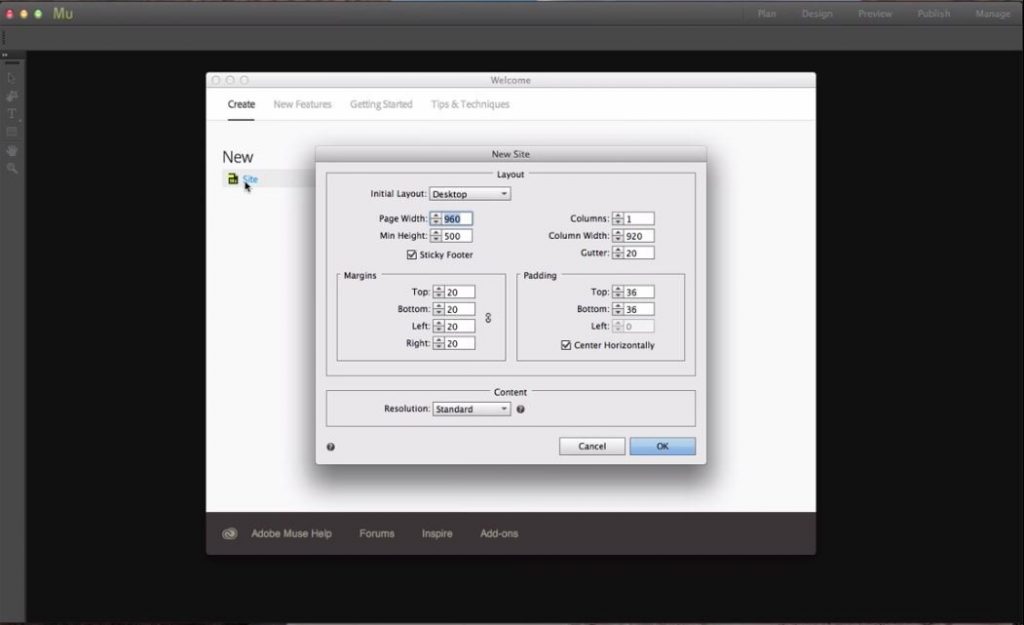1024x625 pixels.
Task: Open the Design view
Action: pyautogui.click(x=817, y=14)
